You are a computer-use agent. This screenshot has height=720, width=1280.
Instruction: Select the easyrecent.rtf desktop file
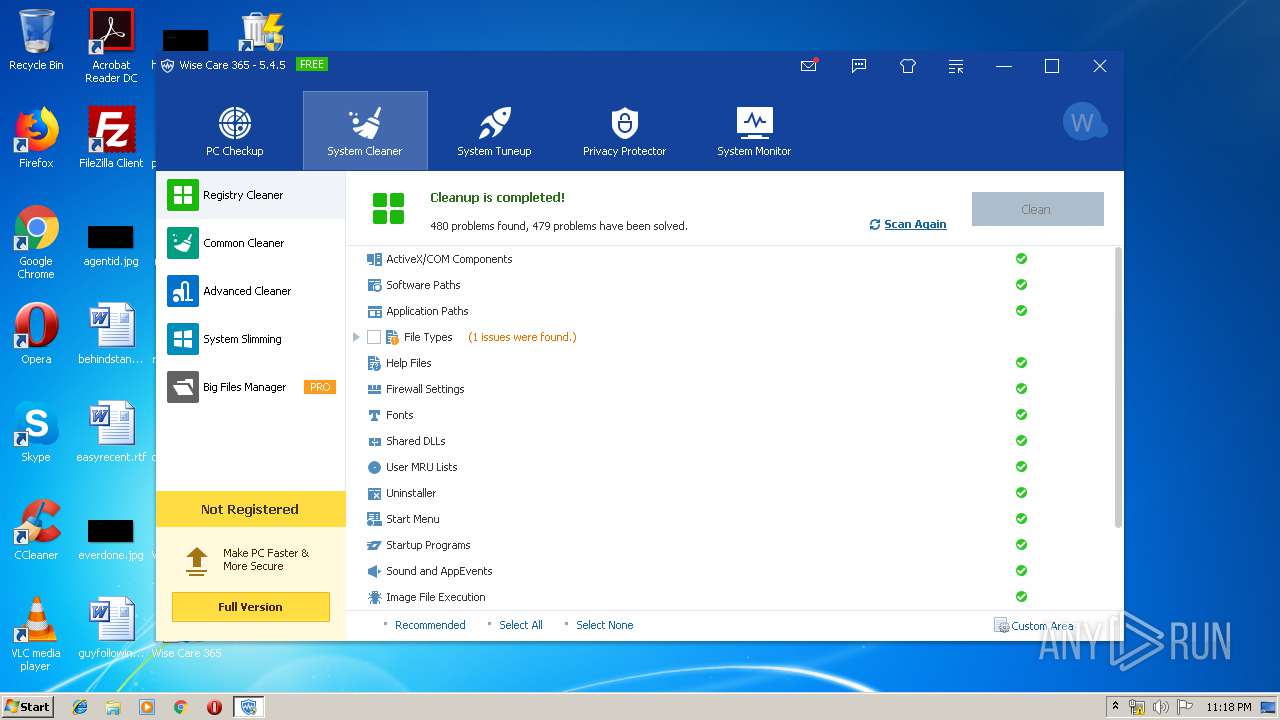tap(111, 432)
